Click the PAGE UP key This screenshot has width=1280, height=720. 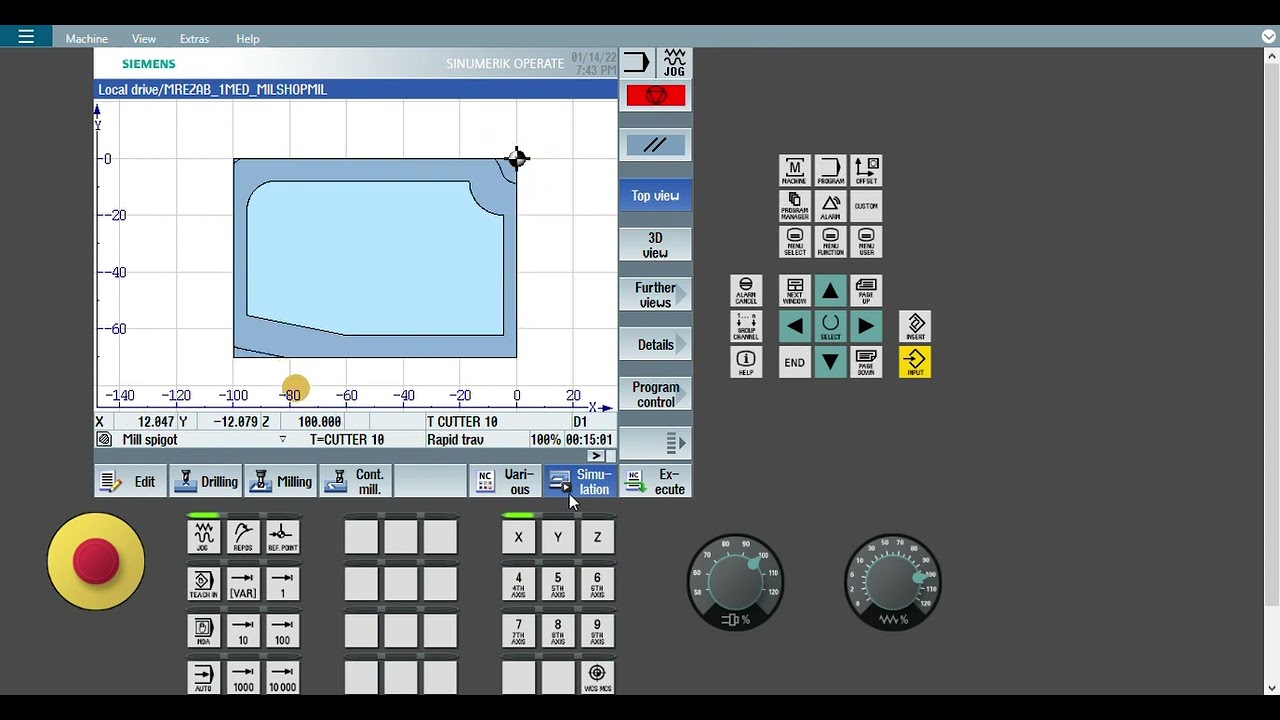(x=866, y=291)
